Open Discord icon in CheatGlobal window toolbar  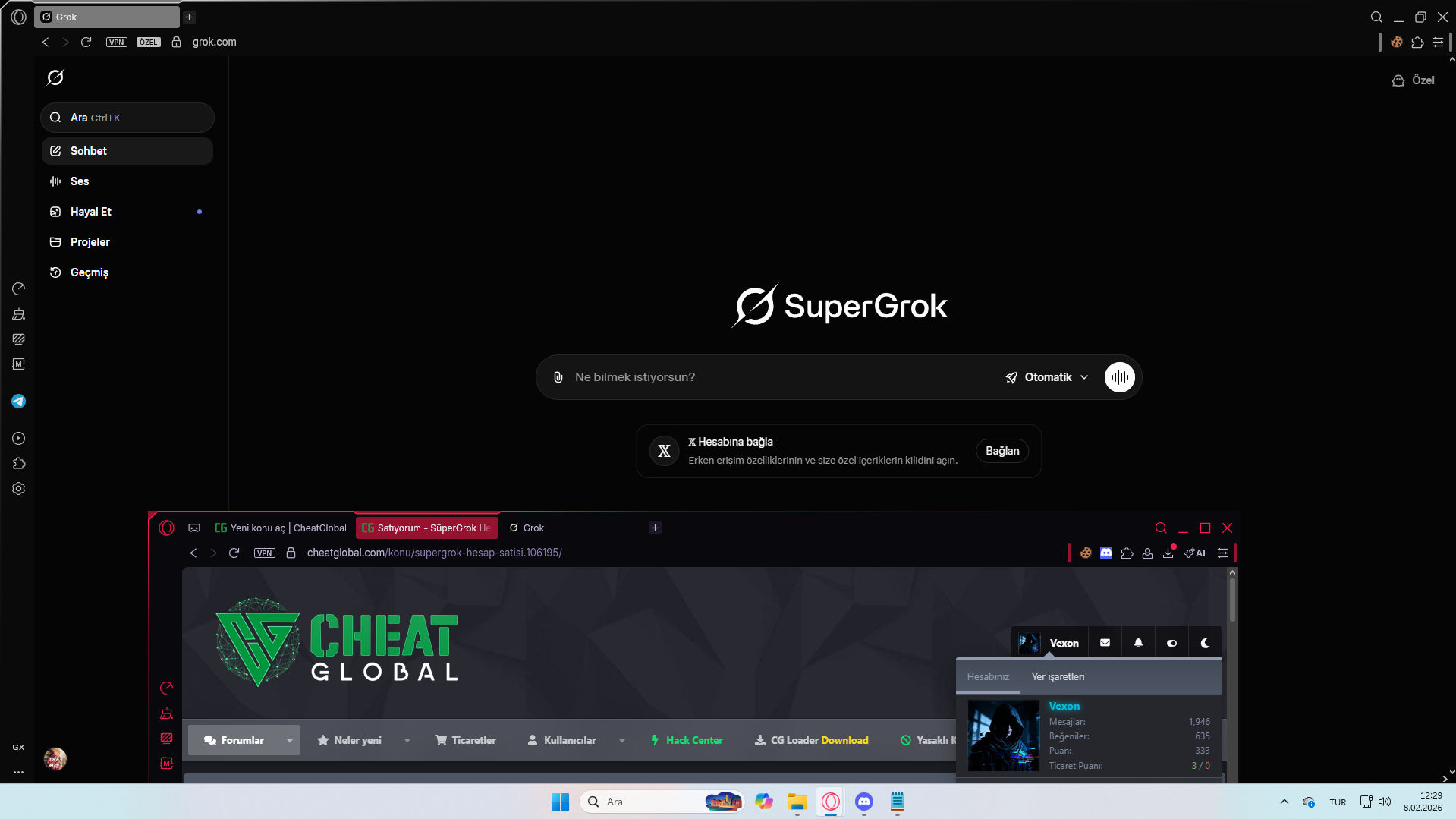point(1106,553)
